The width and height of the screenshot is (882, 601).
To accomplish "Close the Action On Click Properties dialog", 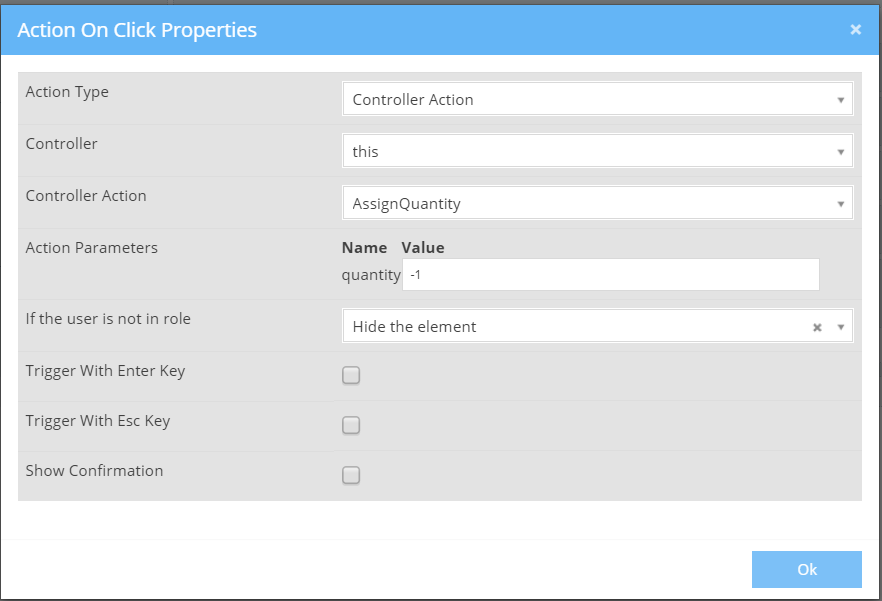I will (856, 30).
